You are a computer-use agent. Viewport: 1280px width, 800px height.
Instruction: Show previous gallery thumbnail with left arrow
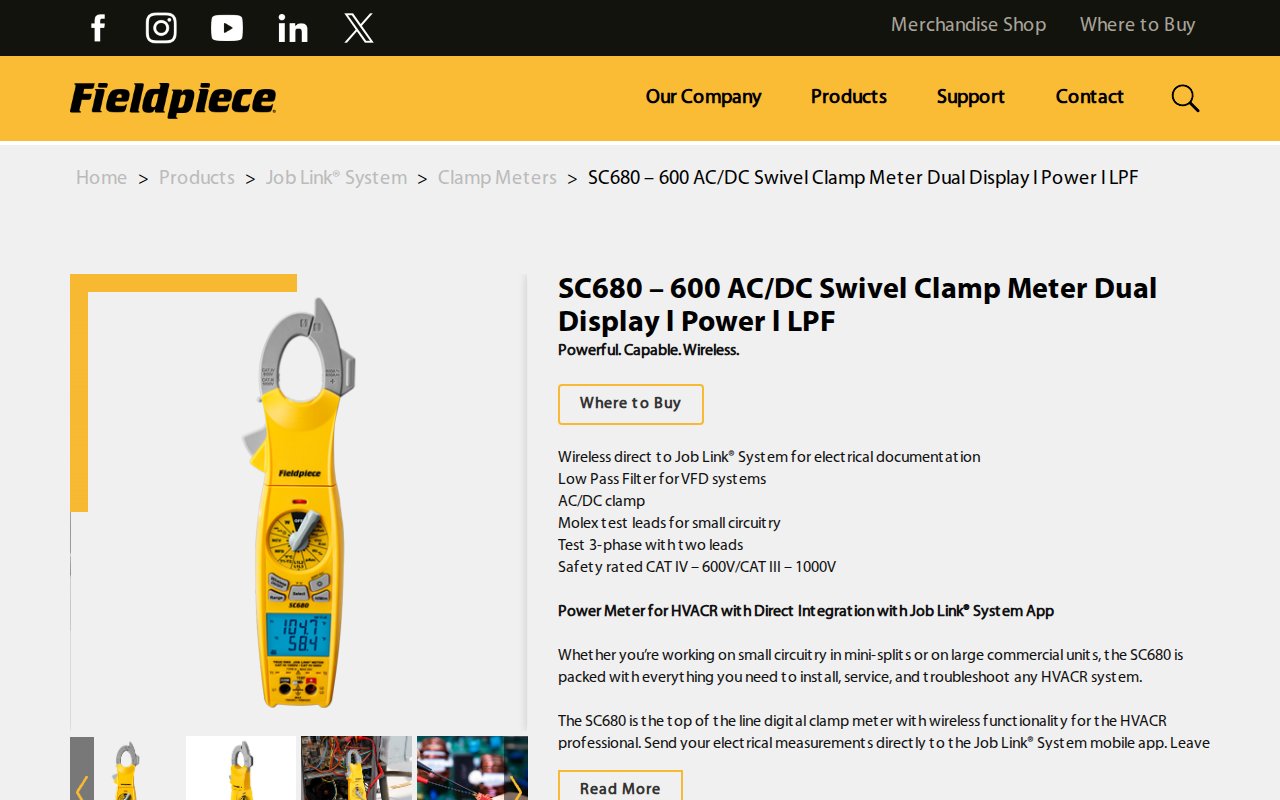[82, 786]
